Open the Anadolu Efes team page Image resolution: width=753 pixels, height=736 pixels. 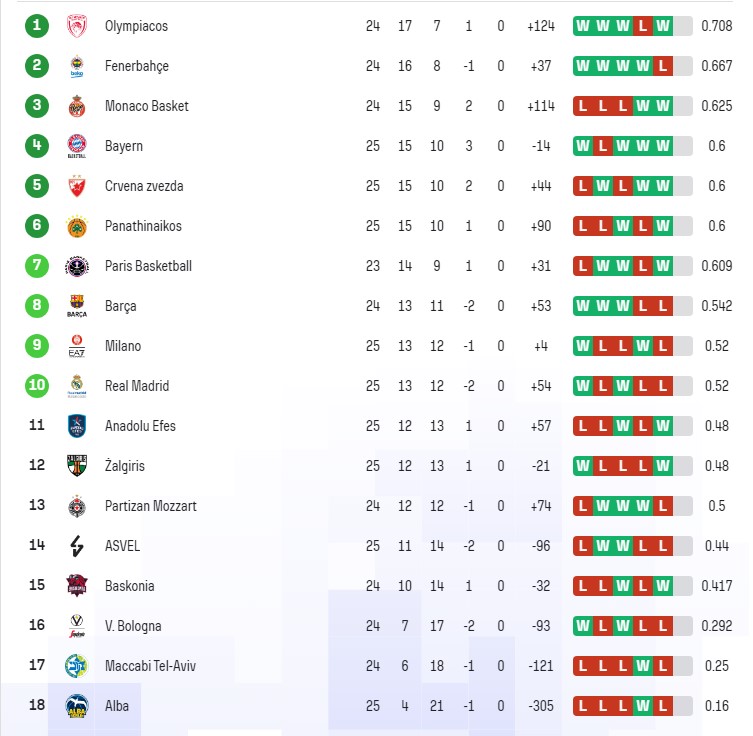[x=140, y=426]
